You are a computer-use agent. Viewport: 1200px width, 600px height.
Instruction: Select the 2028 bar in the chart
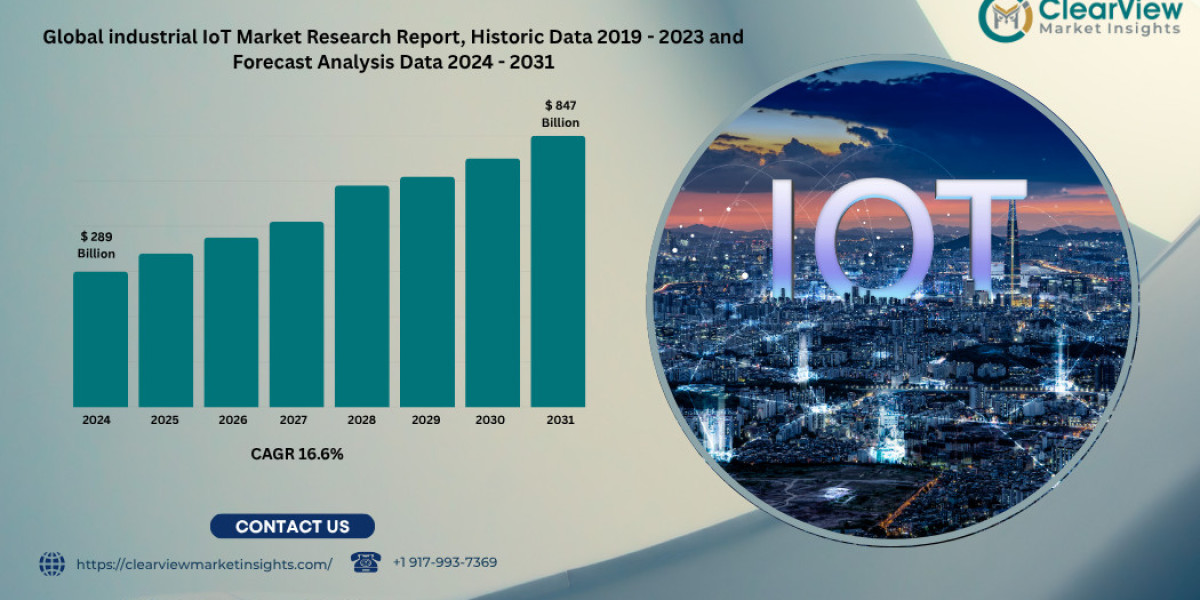pos(362,296)
